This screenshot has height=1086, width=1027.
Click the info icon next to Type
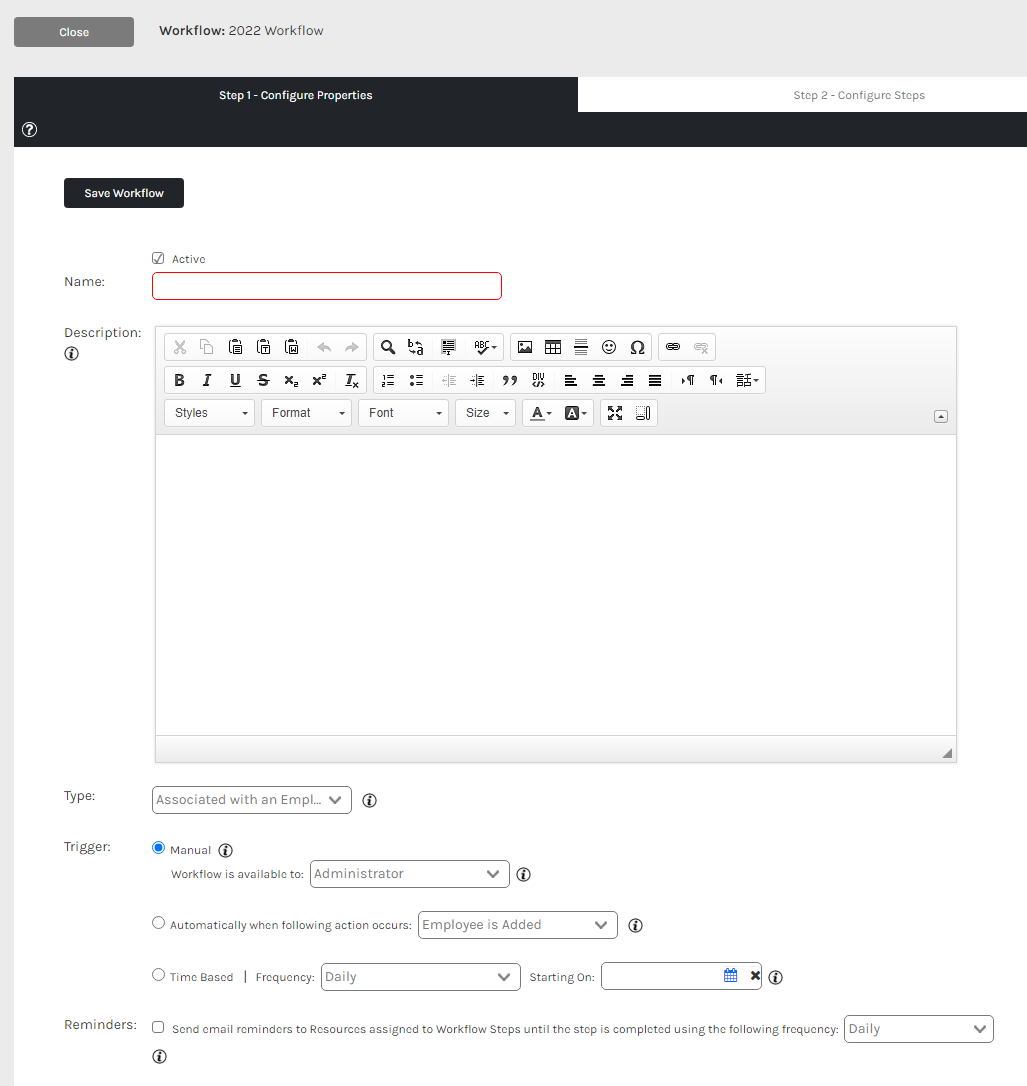(x=370, y=801)
